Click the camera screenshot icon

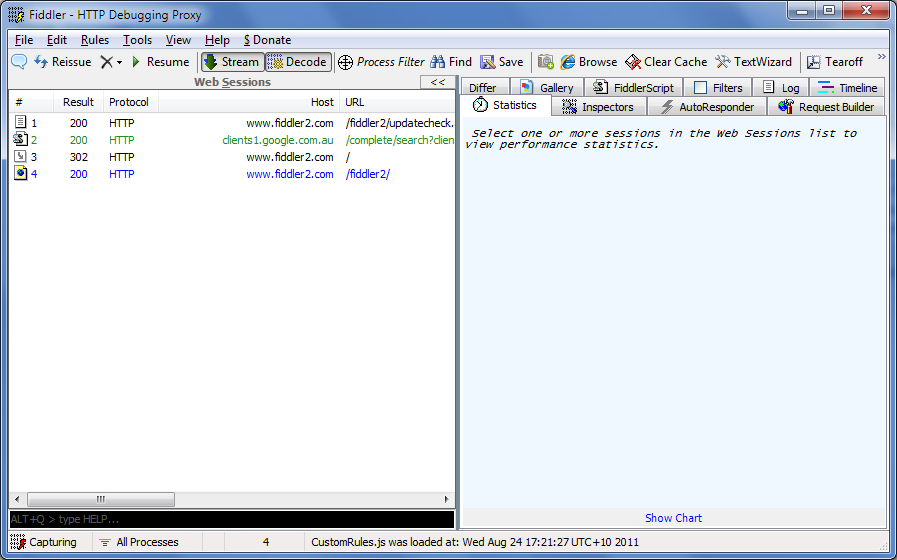coord(546,62)
